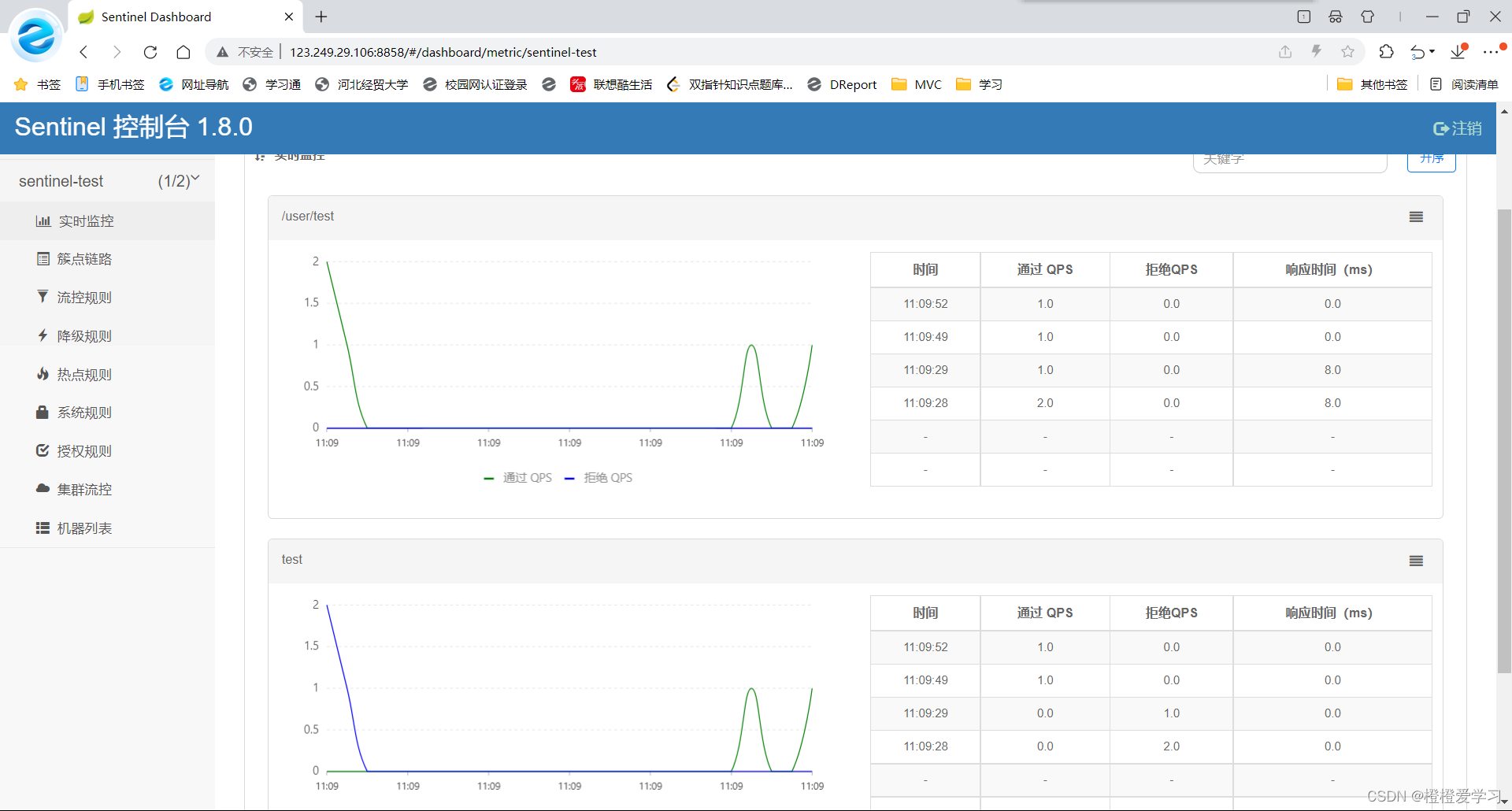Click the browser back arrow
The height and width of the screenshot is (811, 1512).
coord(84,52)
